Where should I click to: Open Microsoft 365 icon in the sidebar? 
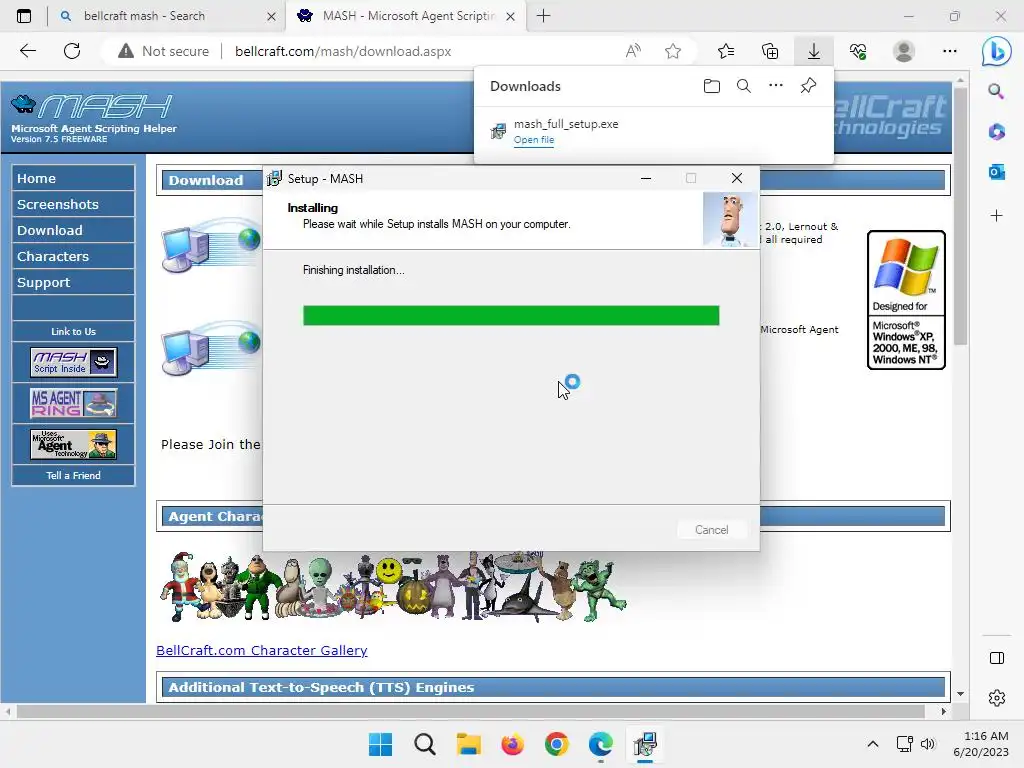pos(997,132)
